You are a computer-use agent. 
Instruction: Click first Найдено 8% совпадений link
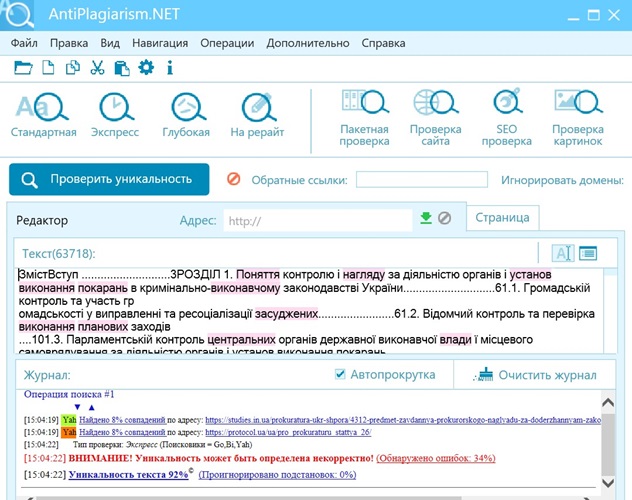pos(123,420)
